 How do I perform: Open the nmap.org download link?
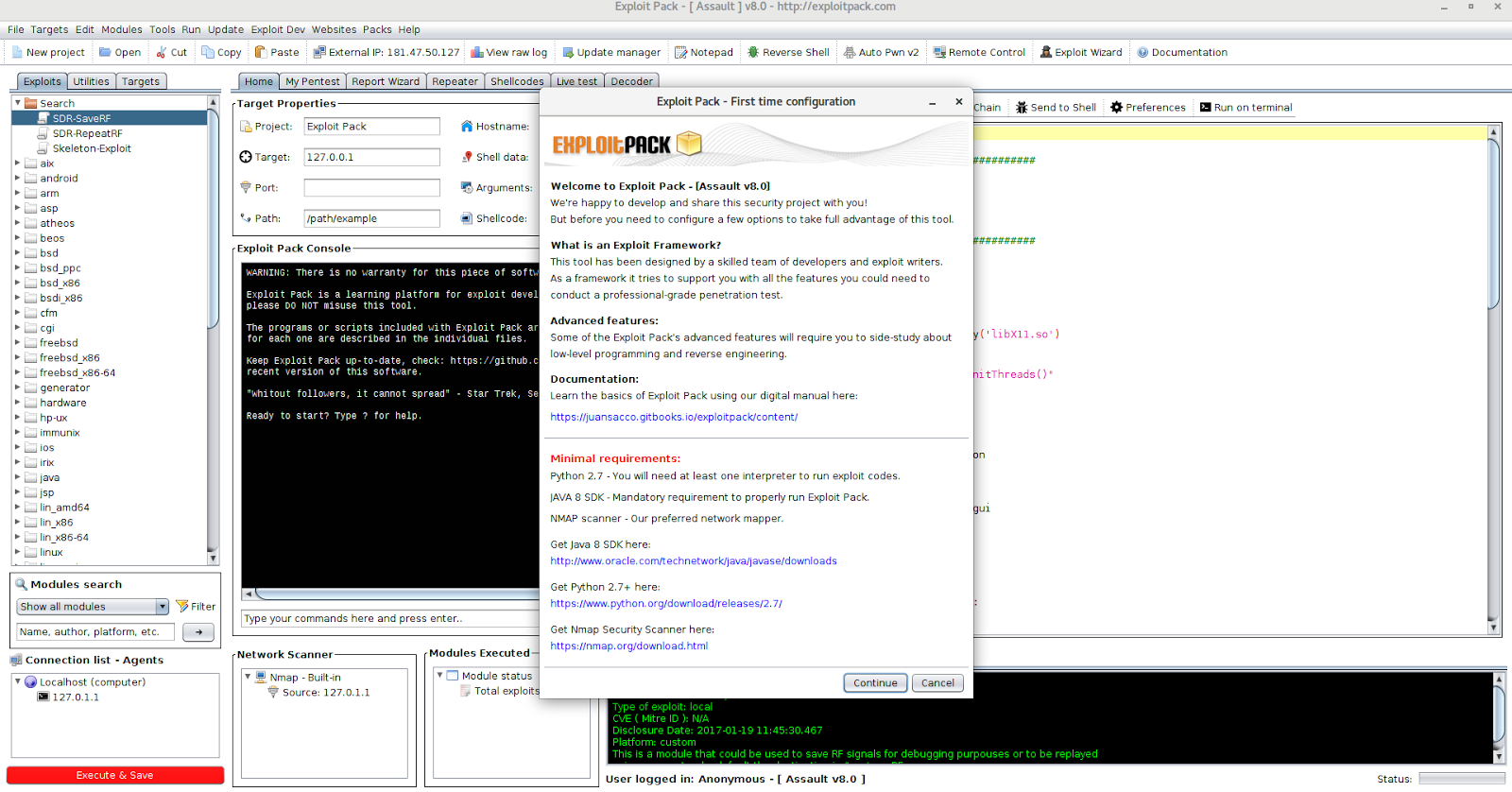click(629, 646)
